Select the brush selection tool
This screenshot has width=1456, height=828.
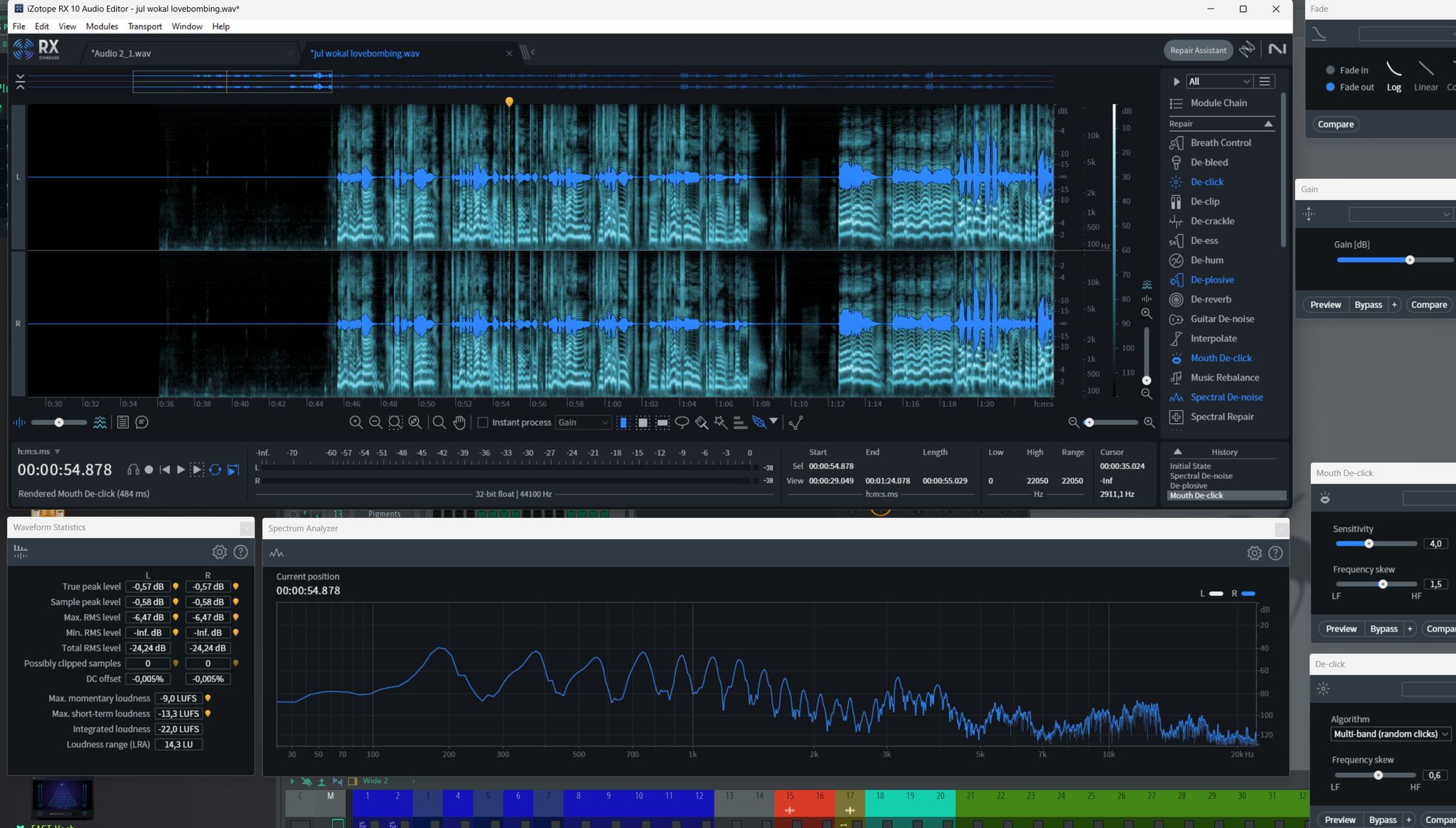point(702,423)
